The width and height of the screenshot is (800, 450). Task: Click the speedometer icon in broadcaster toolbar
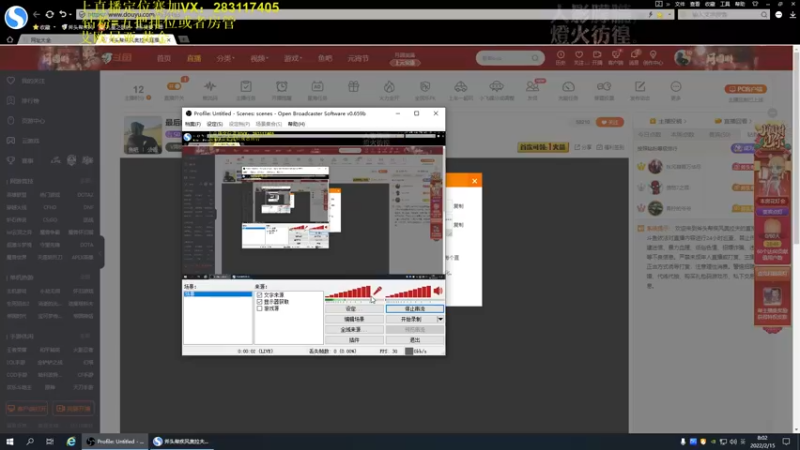(x=568, y=86)
